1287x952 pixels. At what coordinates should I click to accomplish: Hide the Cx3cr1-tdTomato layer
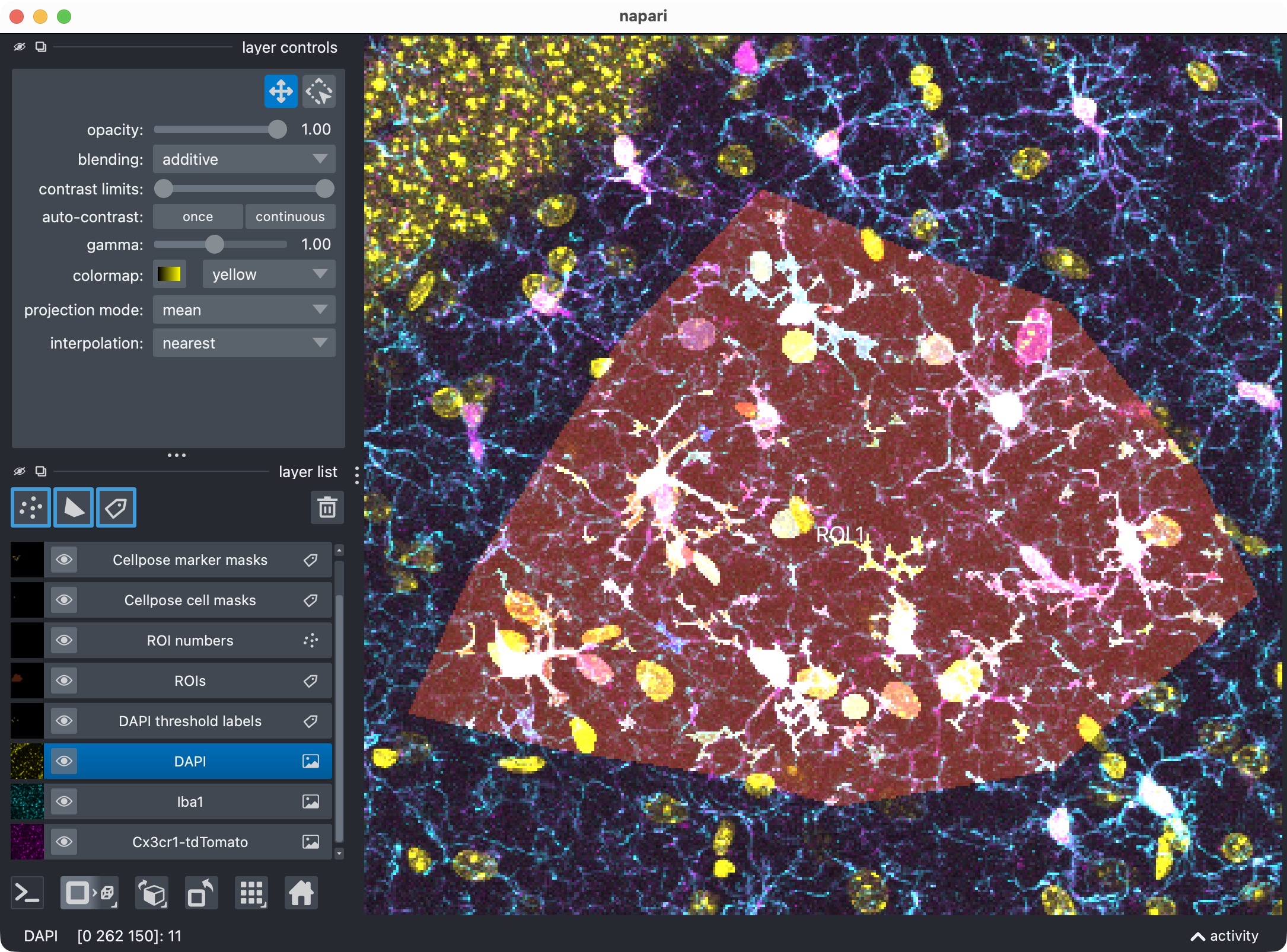pyautogui.click(x=64, y=842)
